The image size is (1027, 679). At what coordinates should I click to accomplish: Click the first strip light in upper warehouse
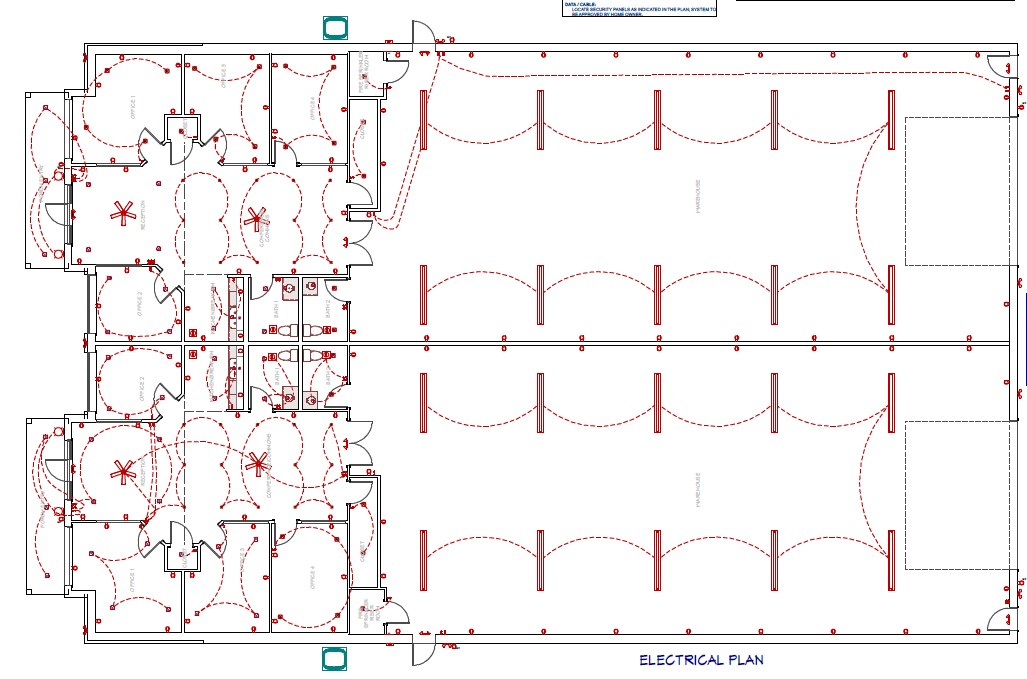pos(423,119)
